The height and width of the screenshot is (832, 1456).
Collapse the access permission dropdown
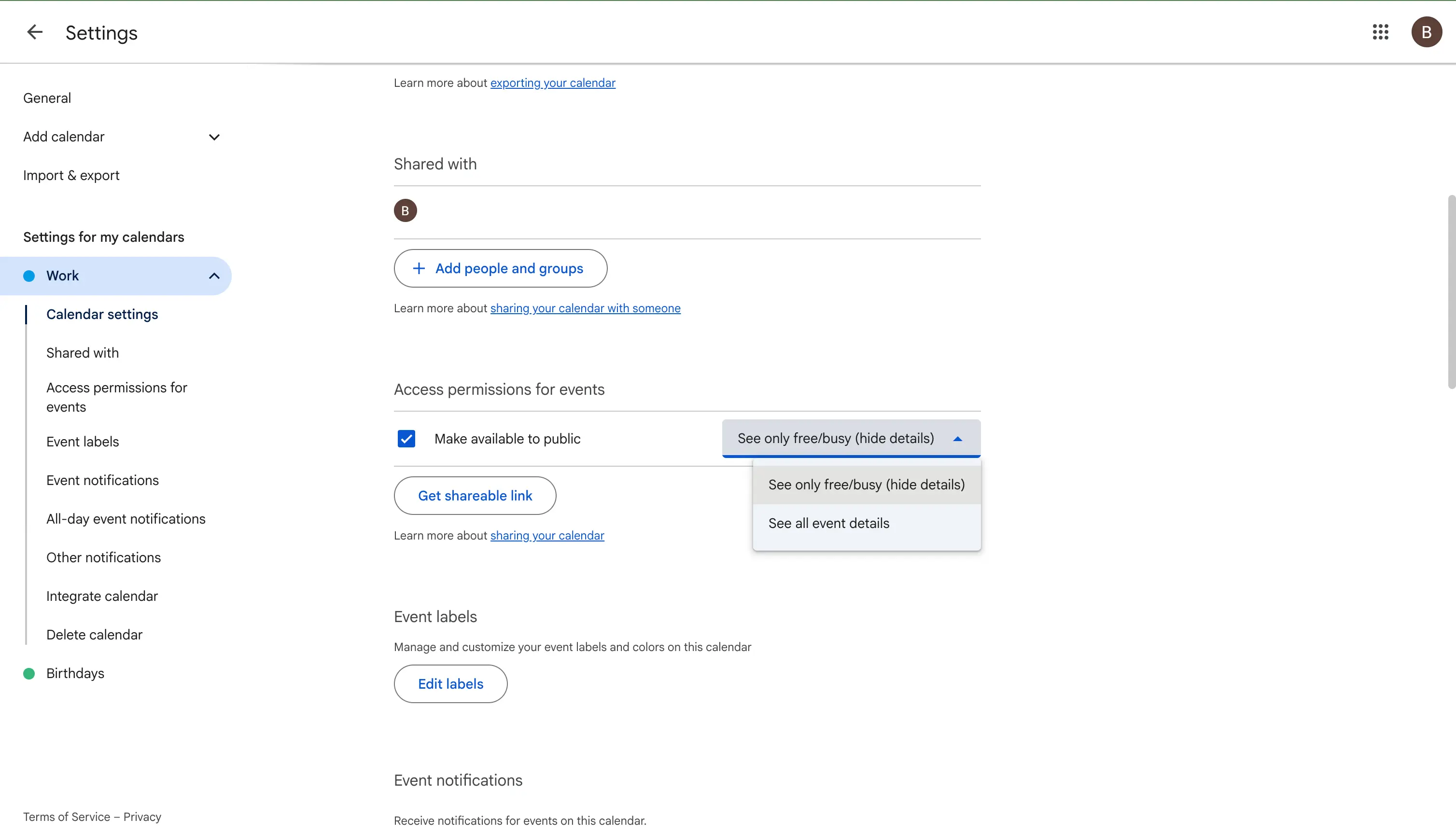[851, 438]
